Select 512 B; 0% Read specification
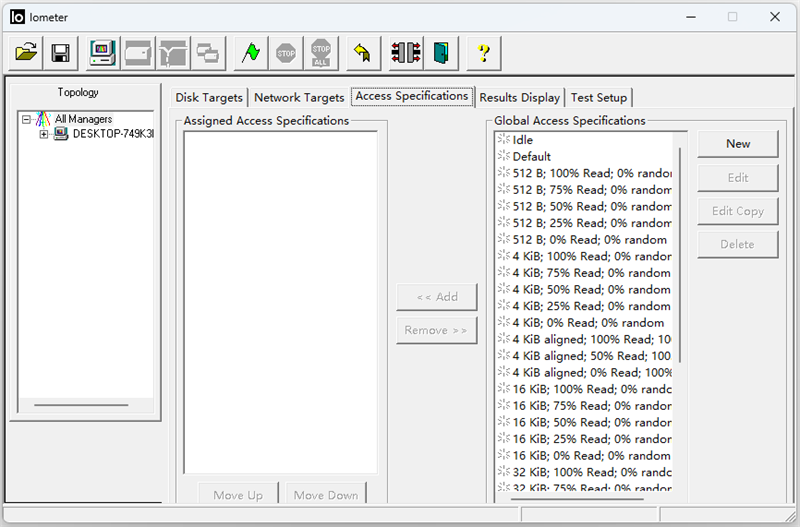The height and width of the screenshot is (527, 800). click(x=584, y=240)
